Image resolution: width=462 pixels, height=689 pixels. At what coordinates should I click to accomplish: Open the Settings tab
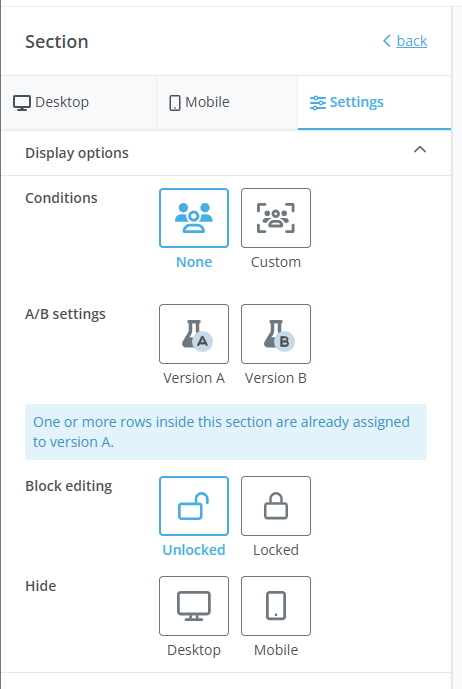375,102
